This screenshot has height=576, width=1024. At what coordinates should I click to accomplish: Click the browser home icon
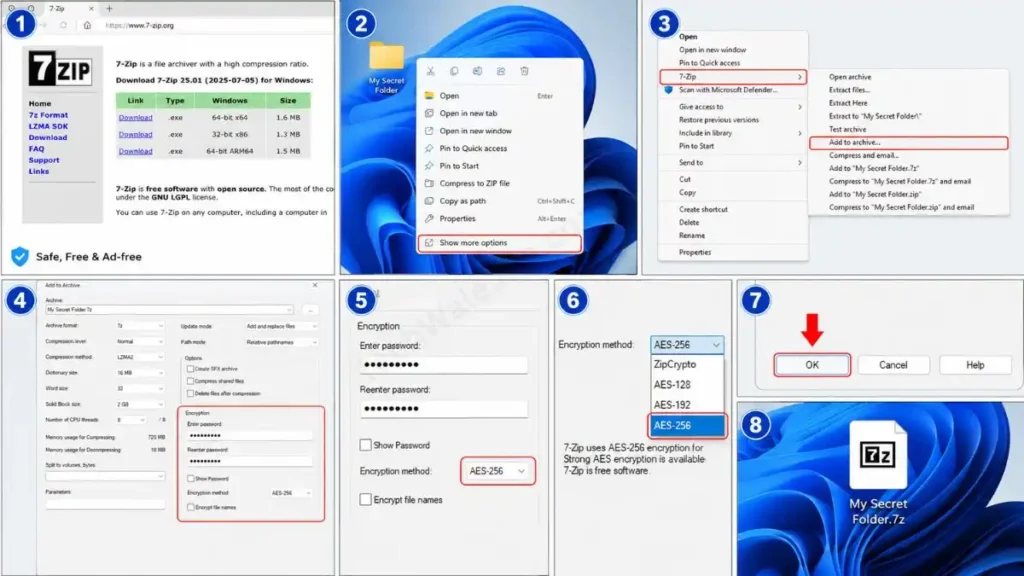[87, 25]
